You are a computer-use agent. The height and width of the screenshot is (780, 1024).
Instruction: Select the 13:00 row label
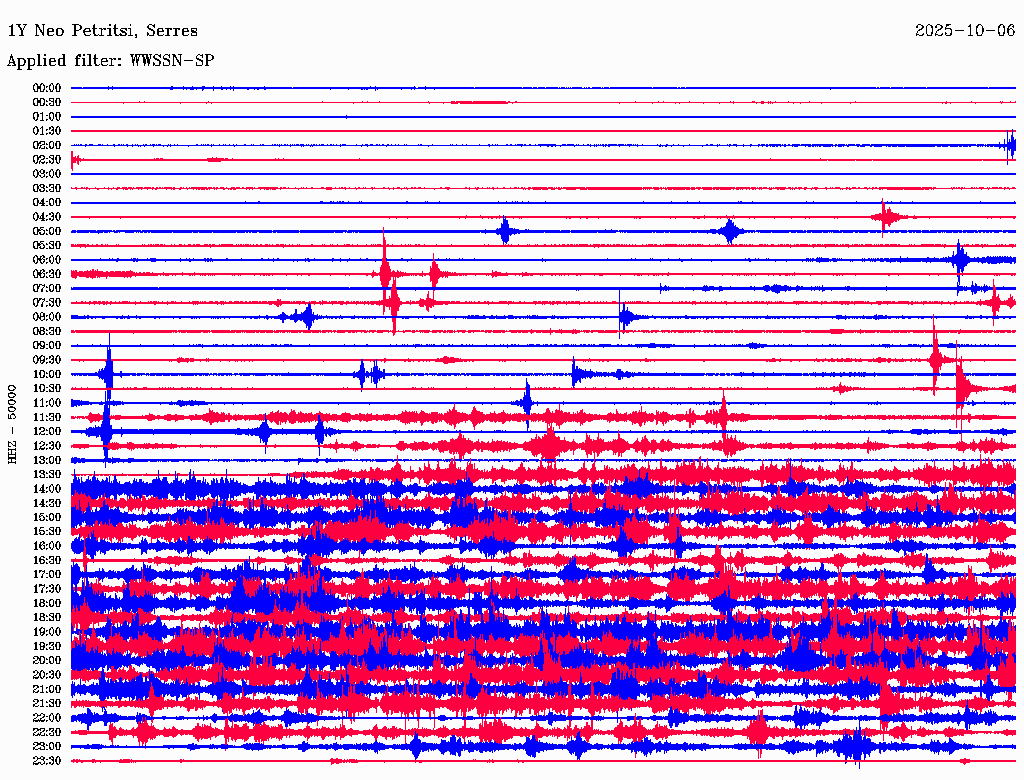coord(46,461)
